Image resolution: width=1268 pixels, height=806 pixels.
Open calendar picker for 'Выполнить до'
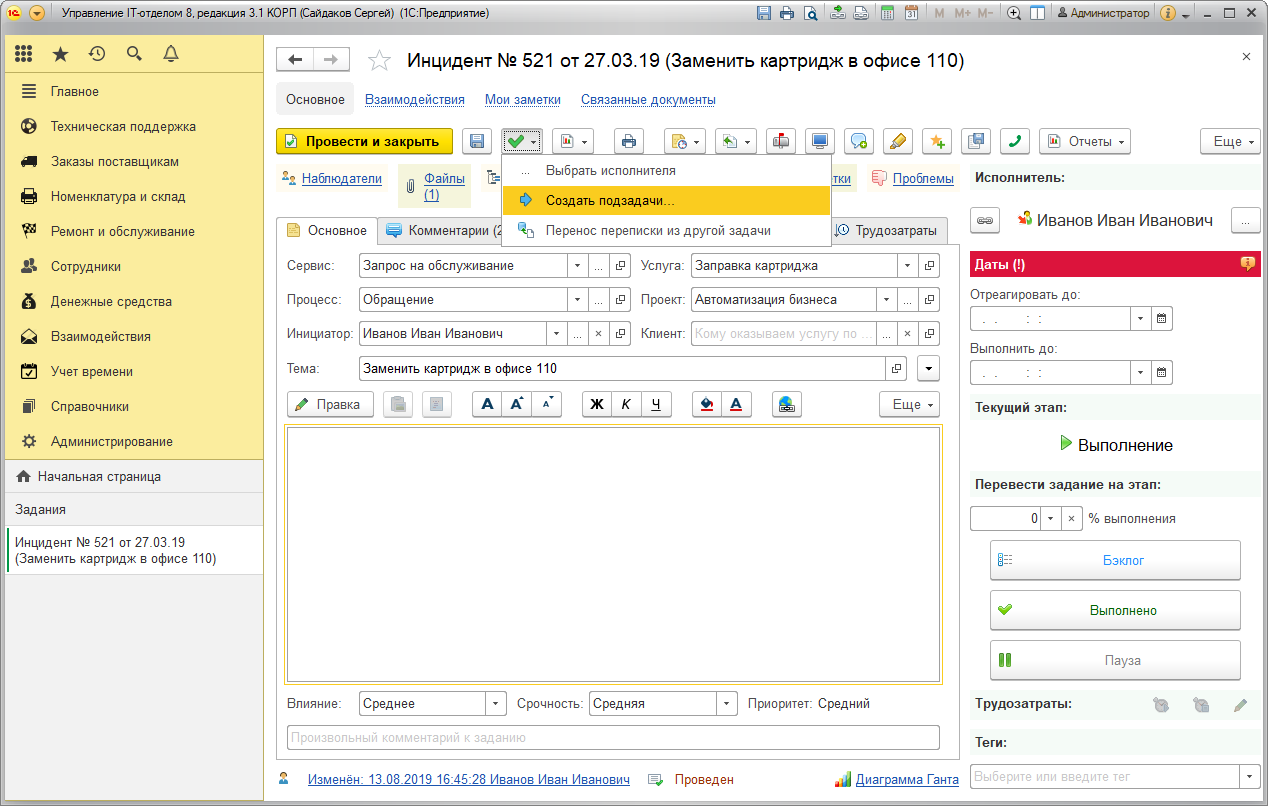pyautogui.click(x=1162, y=373)
